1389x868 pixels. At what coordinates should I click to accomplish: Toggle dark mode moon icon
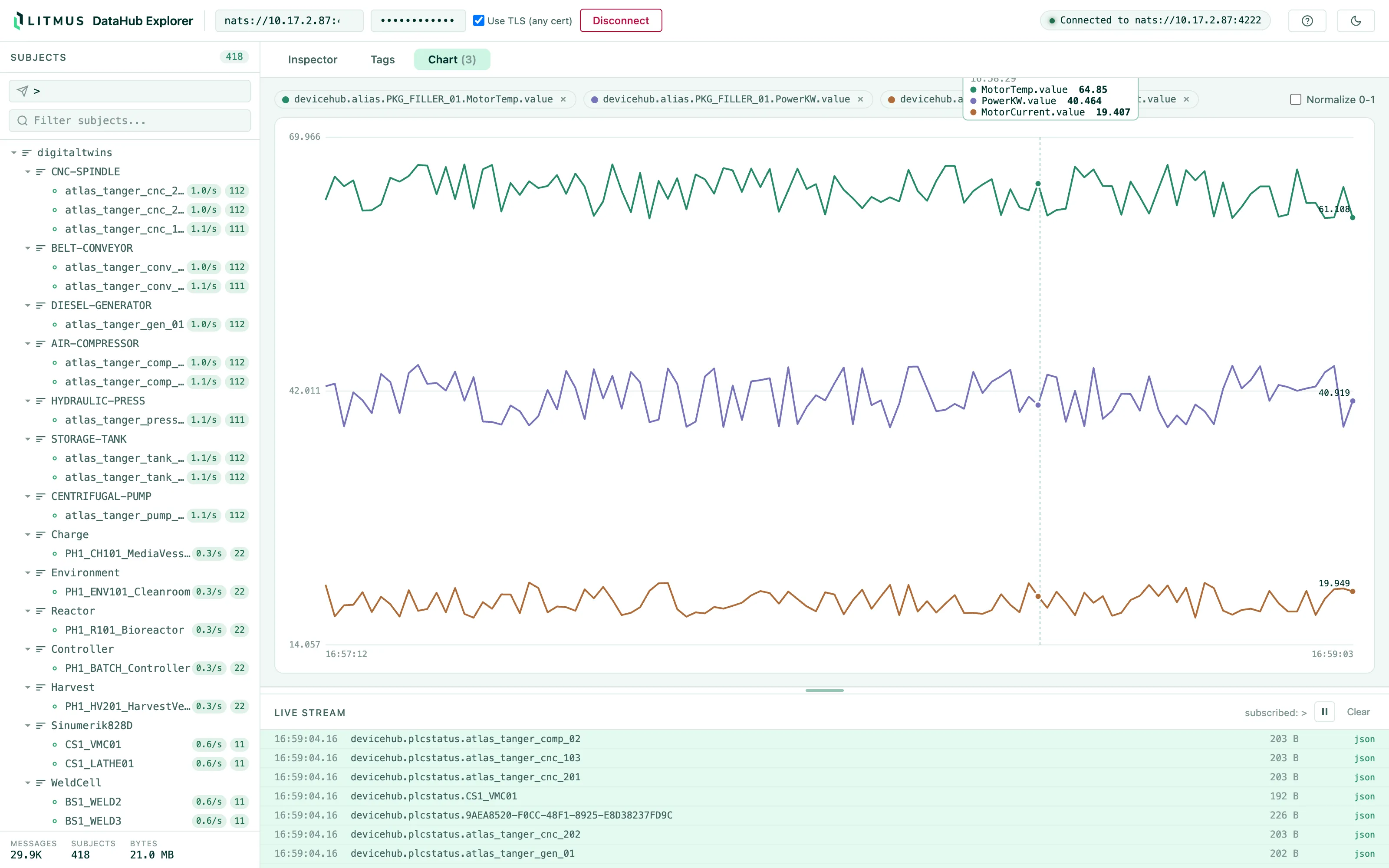point(1356,21)
